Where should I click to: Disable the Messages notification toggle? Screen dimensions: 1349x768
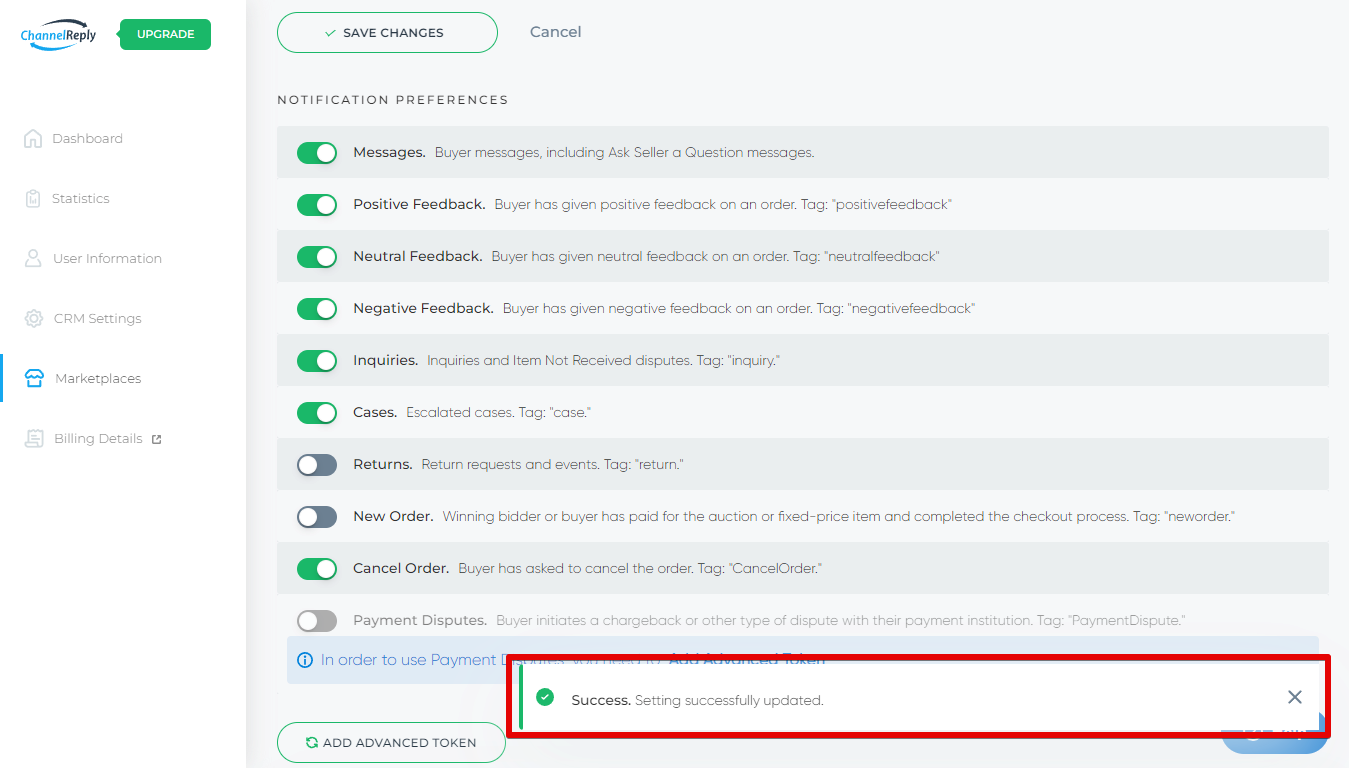point(317,153)
